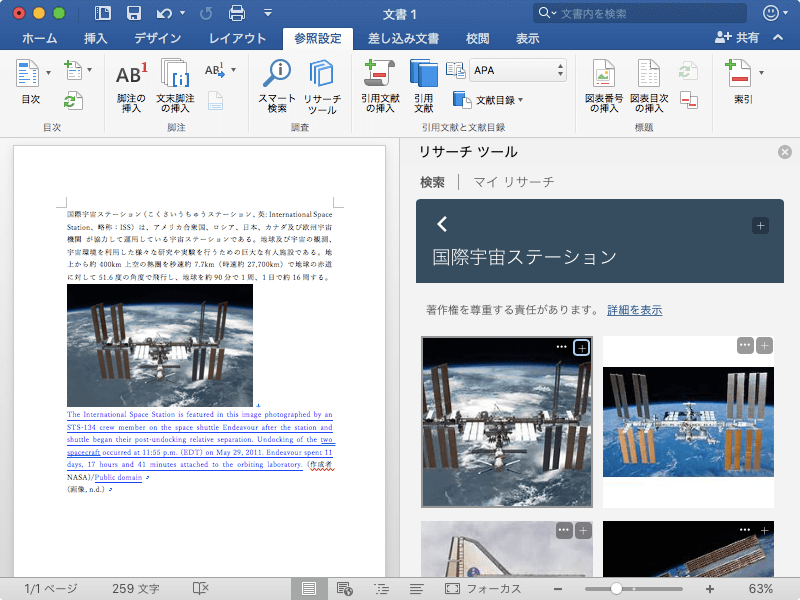The image size is (800, 600).
Task: Switch to the 差し込み文書 tab
Action: (x=404, y=38)
